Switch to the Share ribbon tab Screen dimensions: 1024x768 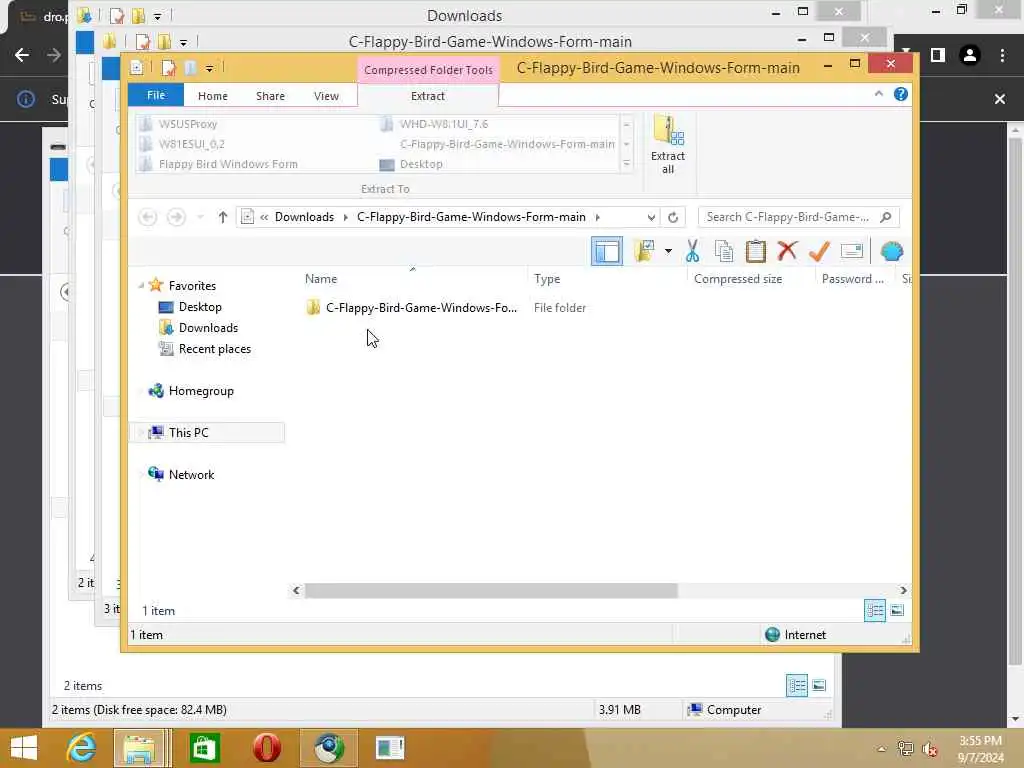(x=270, y=96)
